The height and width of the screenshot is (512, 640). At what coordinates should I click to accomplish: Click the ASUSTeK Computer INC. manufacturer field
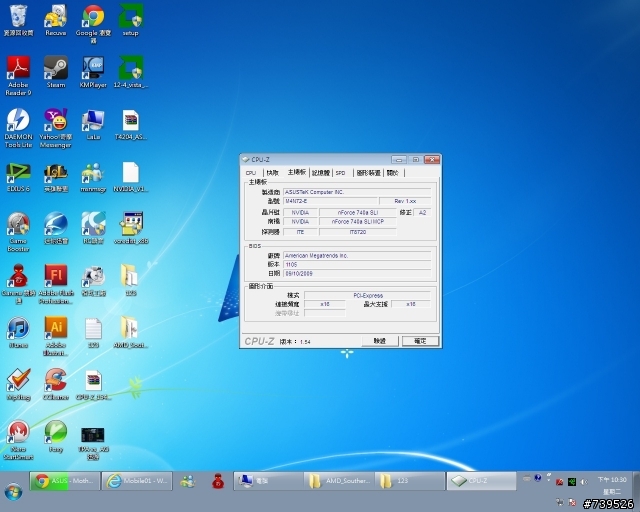(357, 192)
